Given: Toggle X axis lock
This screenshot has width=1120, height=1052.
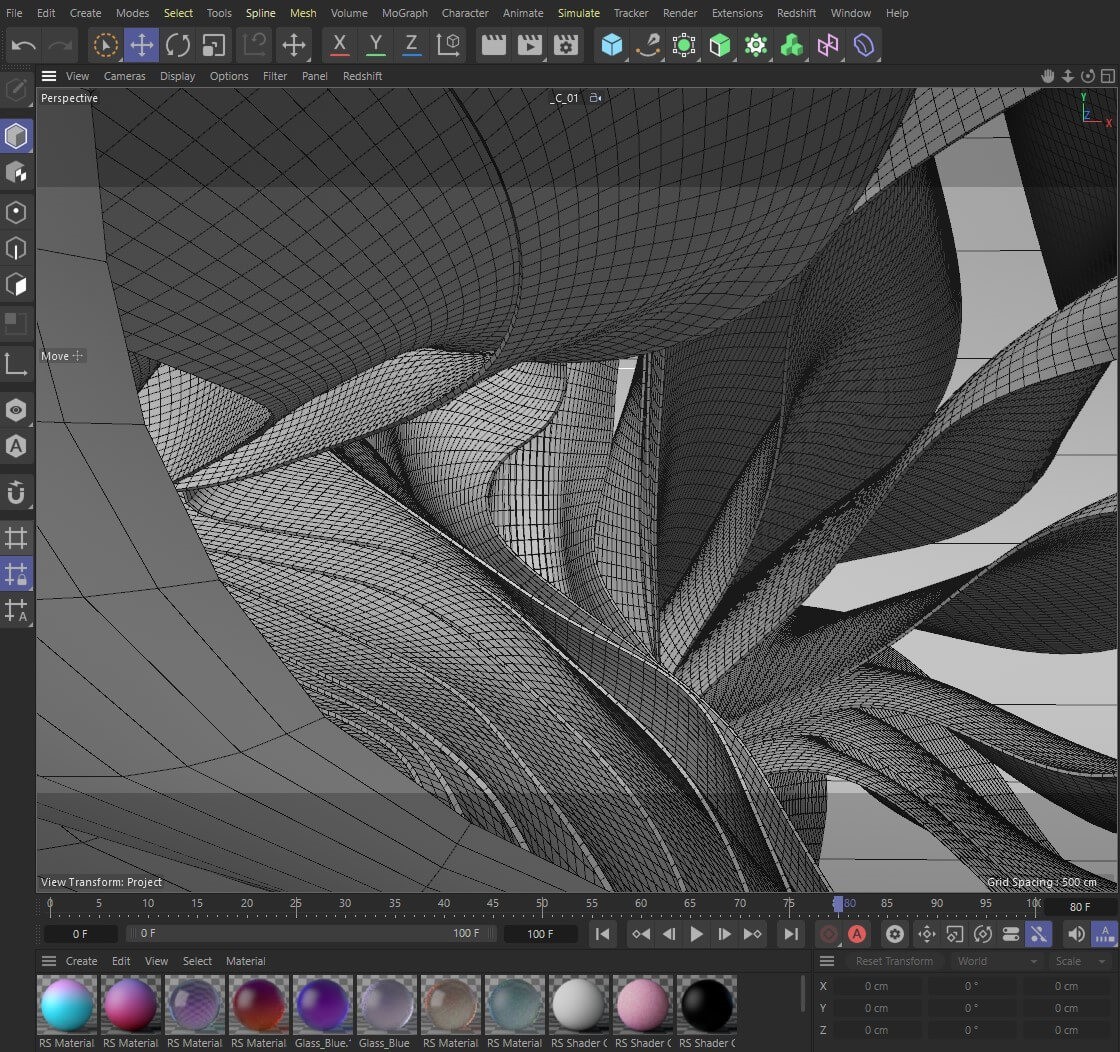Looking at the screenshot, I should (x=340, y=45).
